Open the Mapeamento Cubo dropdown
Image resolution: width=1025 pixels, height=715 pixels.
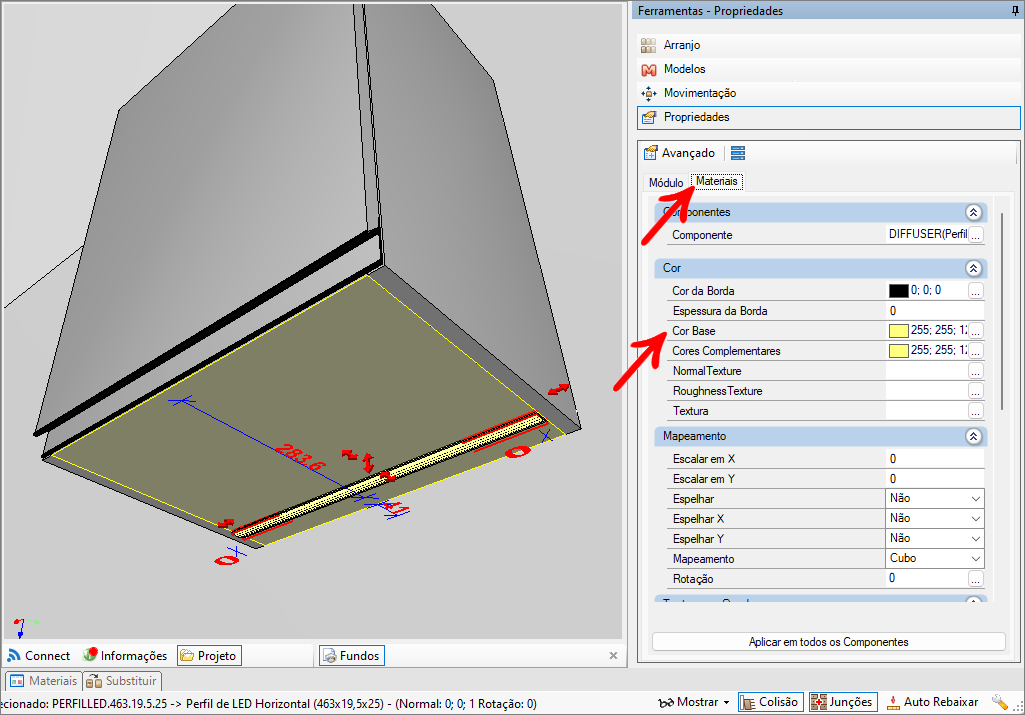pos(975,558)
